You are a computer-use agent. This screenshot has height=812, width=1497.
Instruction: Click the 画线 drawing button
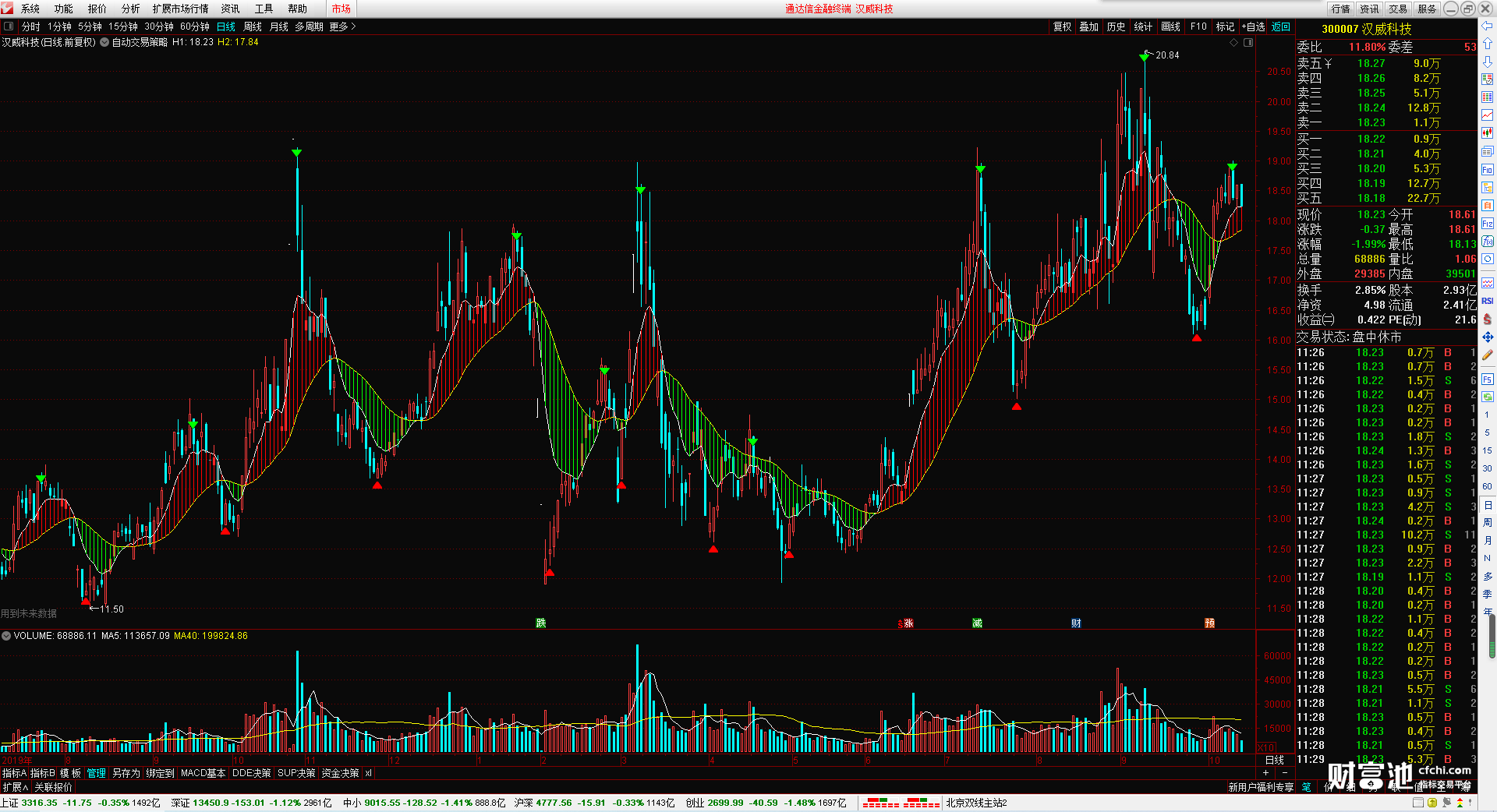(1171, 26)
